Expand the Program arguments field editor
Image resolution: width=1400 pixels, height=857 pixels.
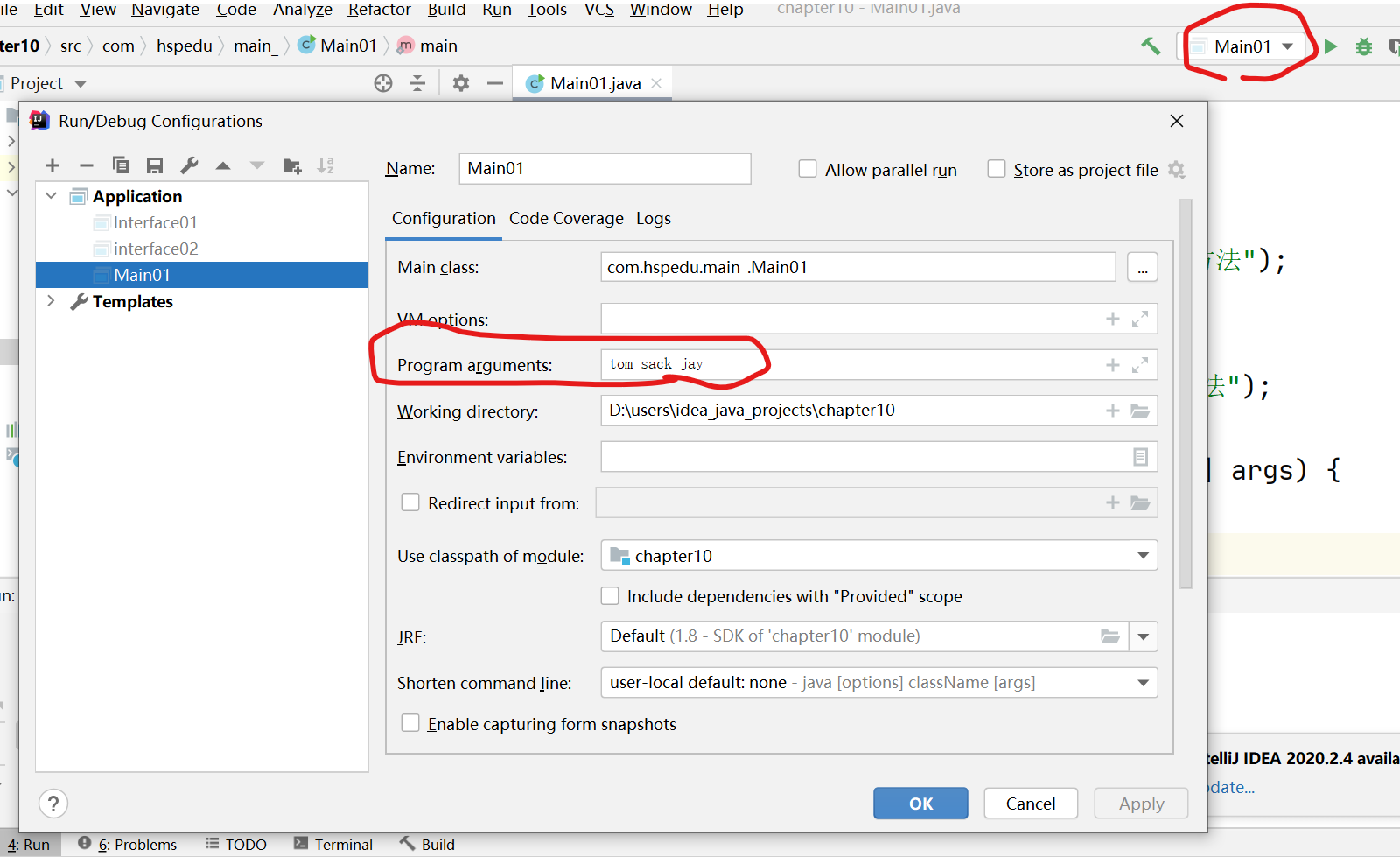1139,365
